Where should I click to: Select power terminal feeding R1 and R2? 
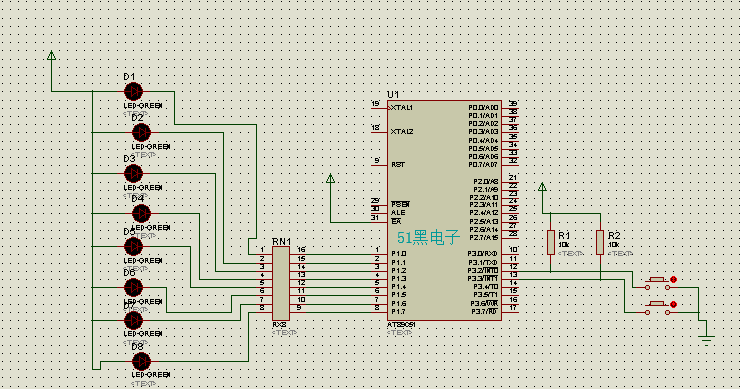pos(542,187)
